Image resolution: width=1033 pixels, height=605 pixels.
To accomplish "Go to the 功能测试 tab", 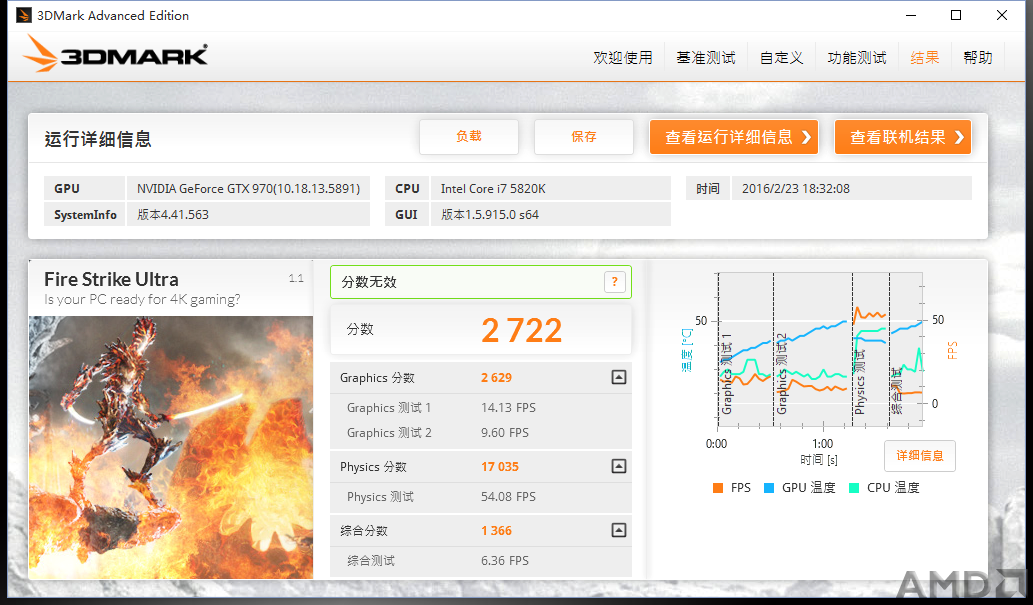I will (856, 58).
